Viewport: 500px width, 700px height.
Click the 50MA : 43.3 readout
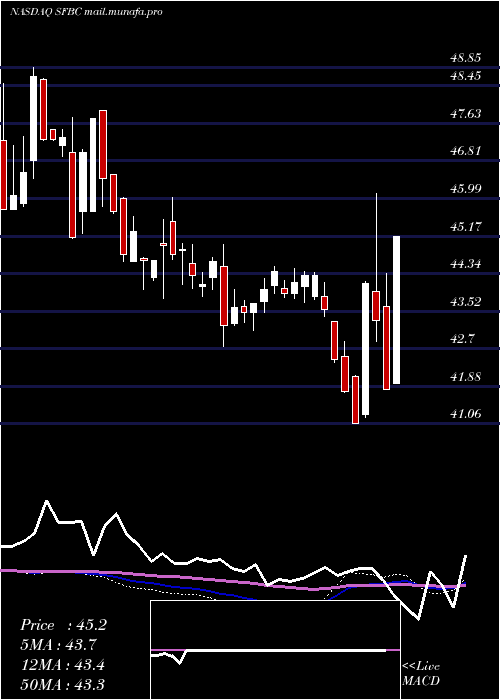(x=62, y=684)
